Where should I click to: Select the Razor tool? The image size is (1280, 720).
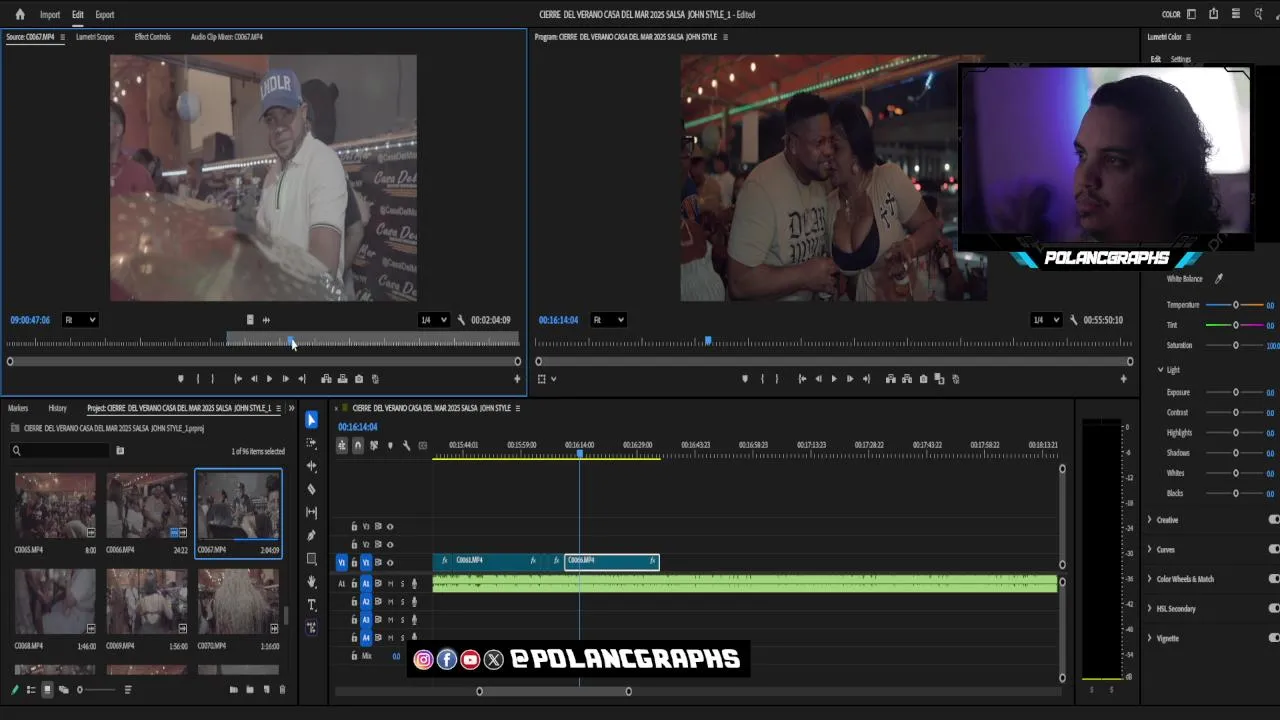(x=311, y=489)
